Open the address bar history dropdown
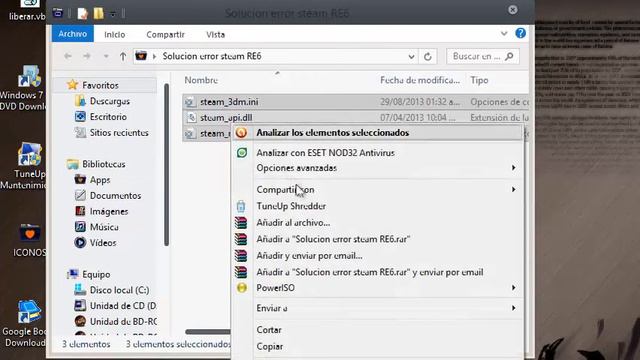 click(x=411, y=56)
